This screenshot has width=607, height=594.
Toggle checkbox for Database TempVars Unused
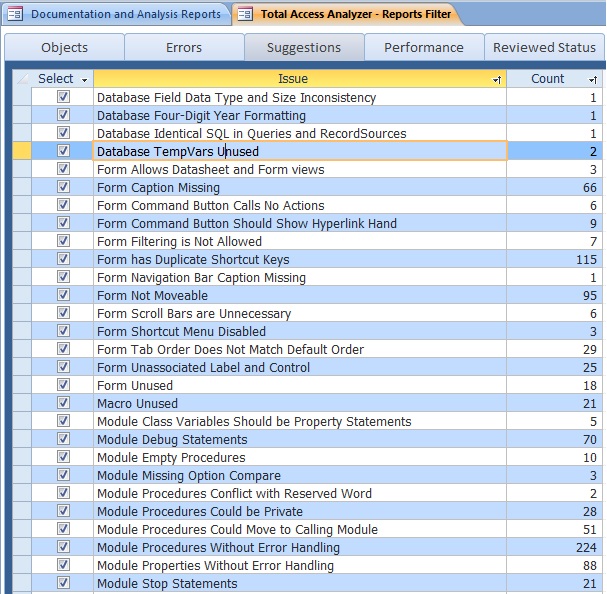click(x=63, y=151)
